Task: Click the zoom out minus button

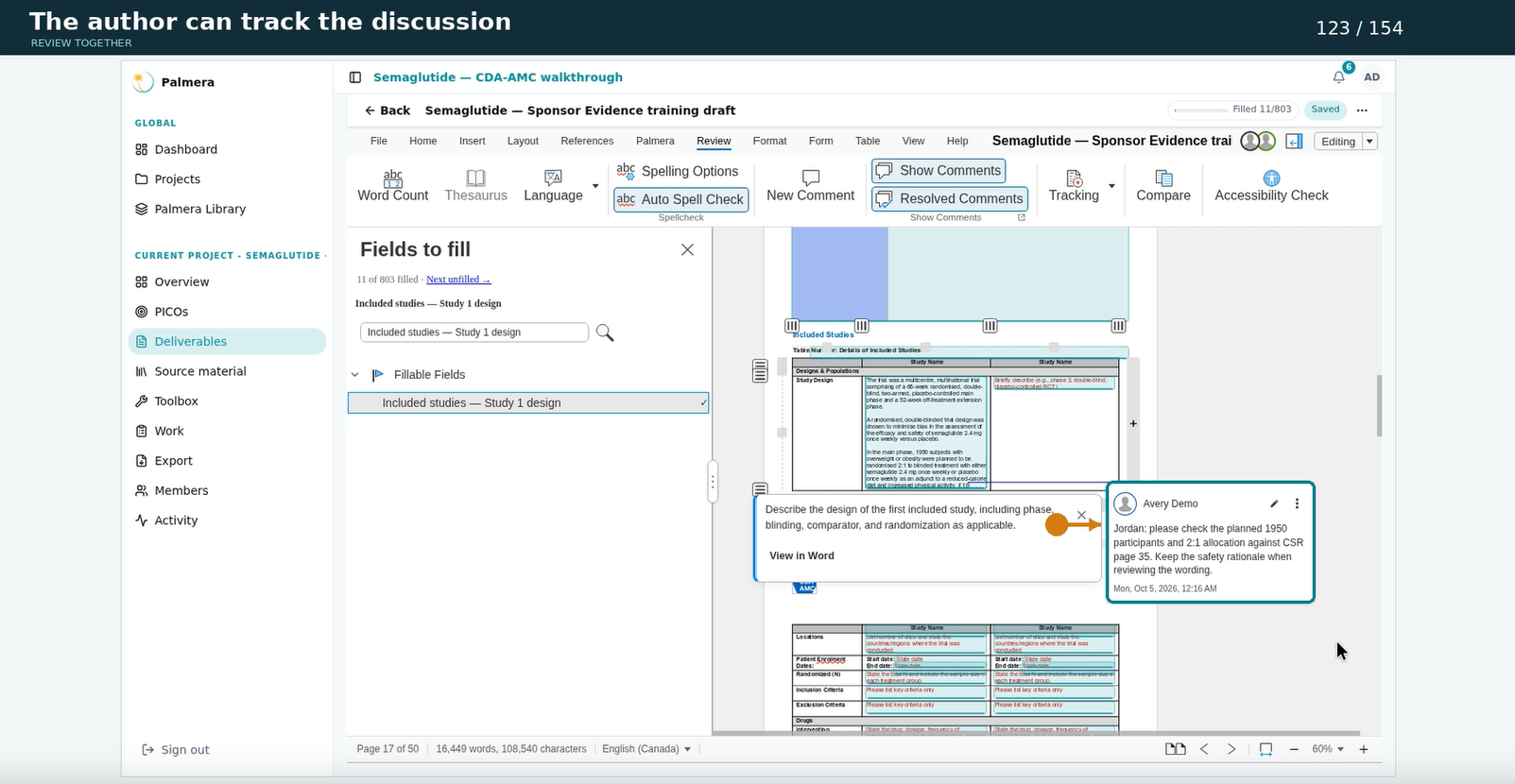Action: click(x=1294, y=749)
